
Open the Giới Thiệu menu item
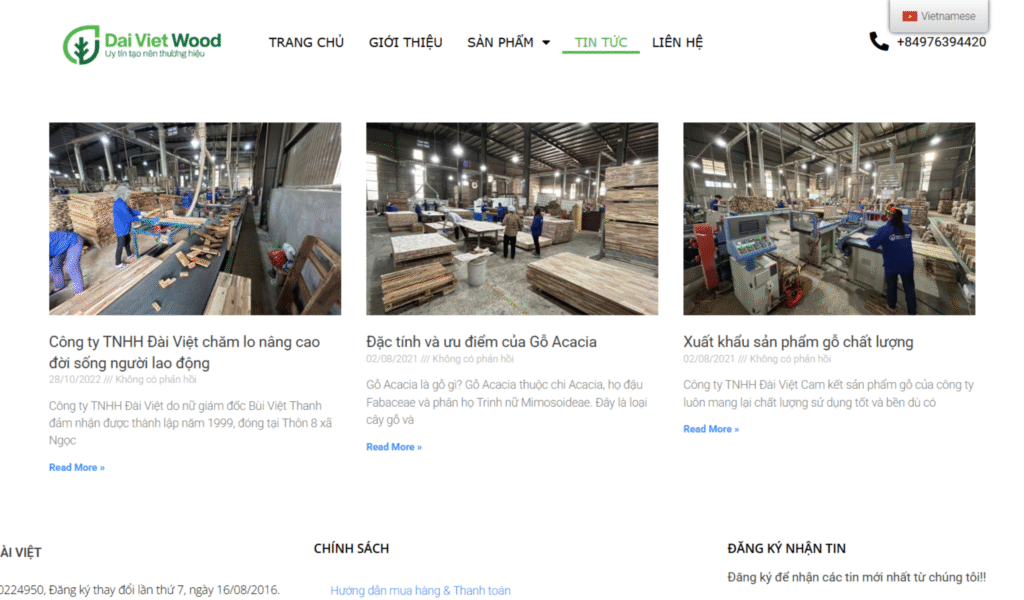[405, 43]
